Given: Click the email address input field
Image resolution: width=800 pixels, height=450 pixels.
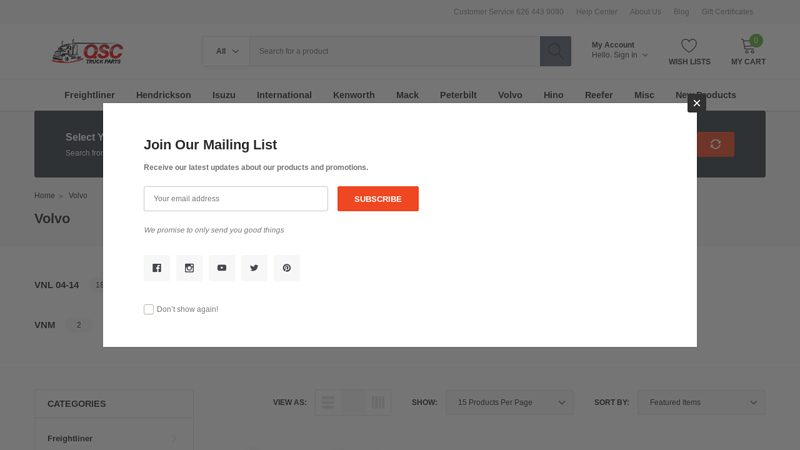Looking at the screenshot, I should click(236, 199).
